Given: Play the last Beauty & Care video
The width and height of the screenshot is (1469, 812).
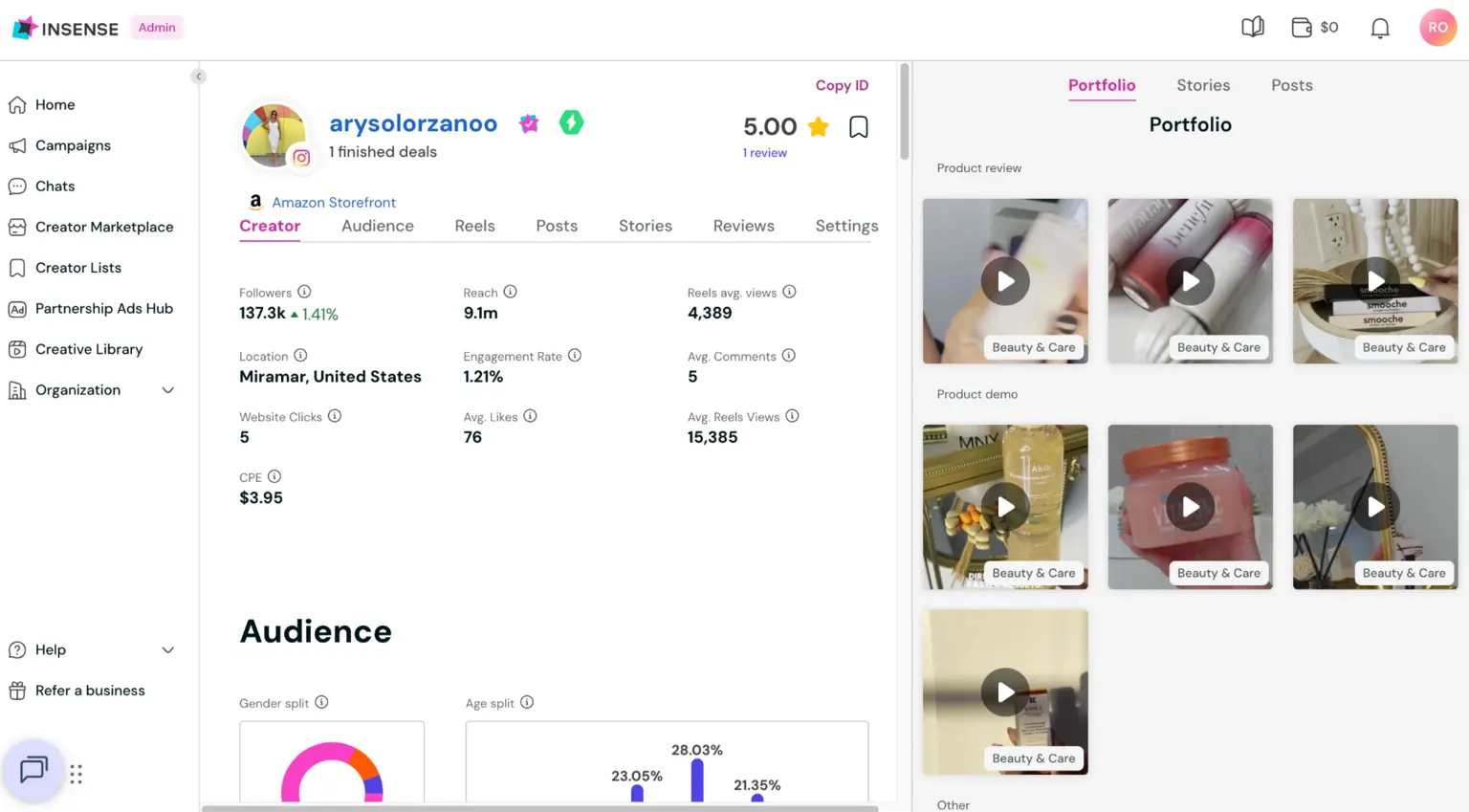Looking at the screenshot, I should [x=1005, y=692].
